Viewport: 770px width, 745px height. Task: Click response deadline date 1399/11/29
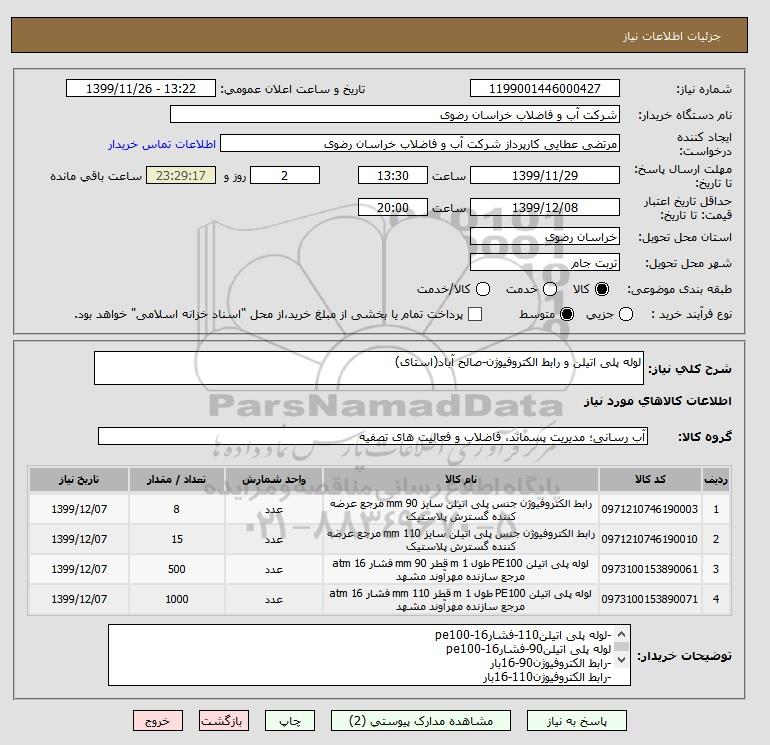click(x=545, y=175)
